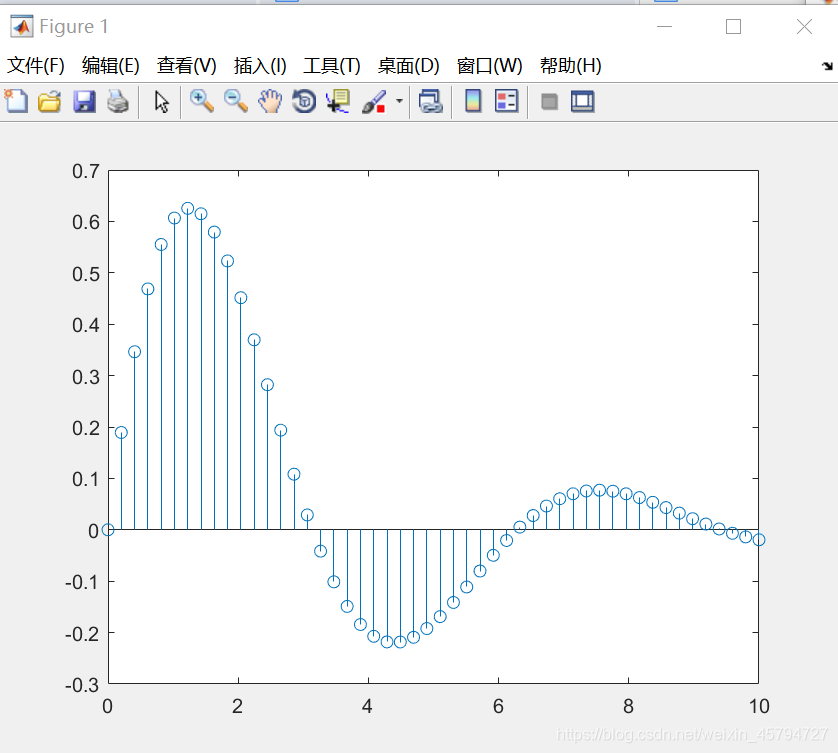Viewport: 838px width, 753px height.
Task: Insert a legend using the legend icon
Action: pyautogui.click(x=506, y=101)
